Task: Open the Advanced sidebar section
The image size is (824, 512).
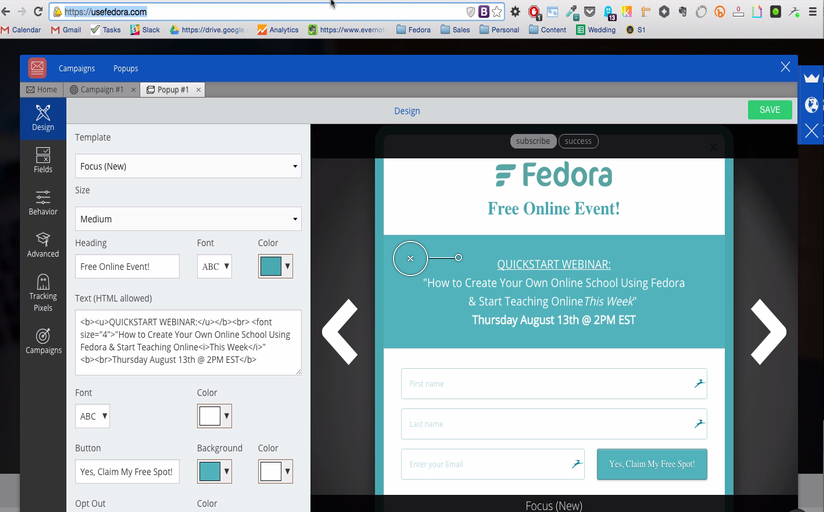Action: (x=43, y=244)
